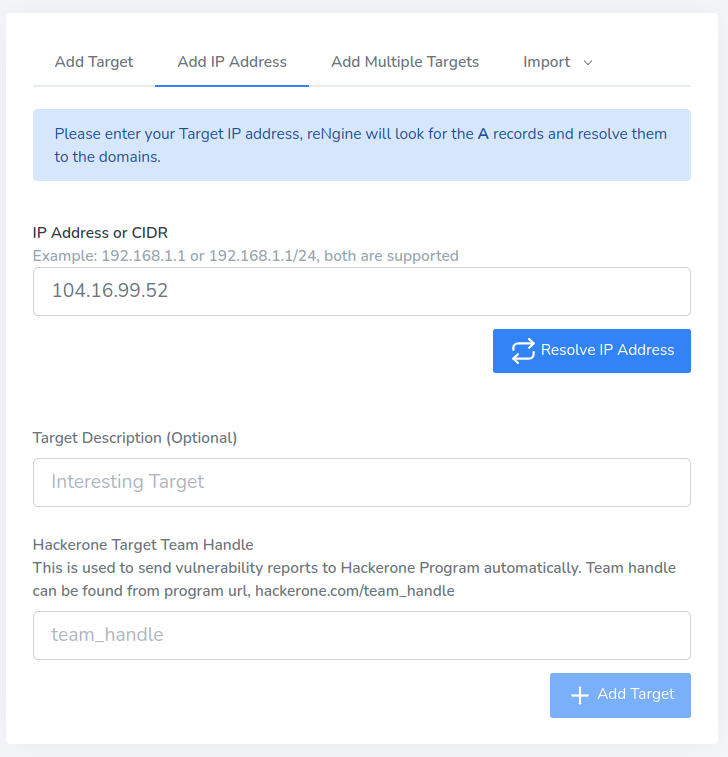Viewport: 728px width, 757px height.
Task: Click the 'IP Address or CIDR' label
Action: (100, 232)
